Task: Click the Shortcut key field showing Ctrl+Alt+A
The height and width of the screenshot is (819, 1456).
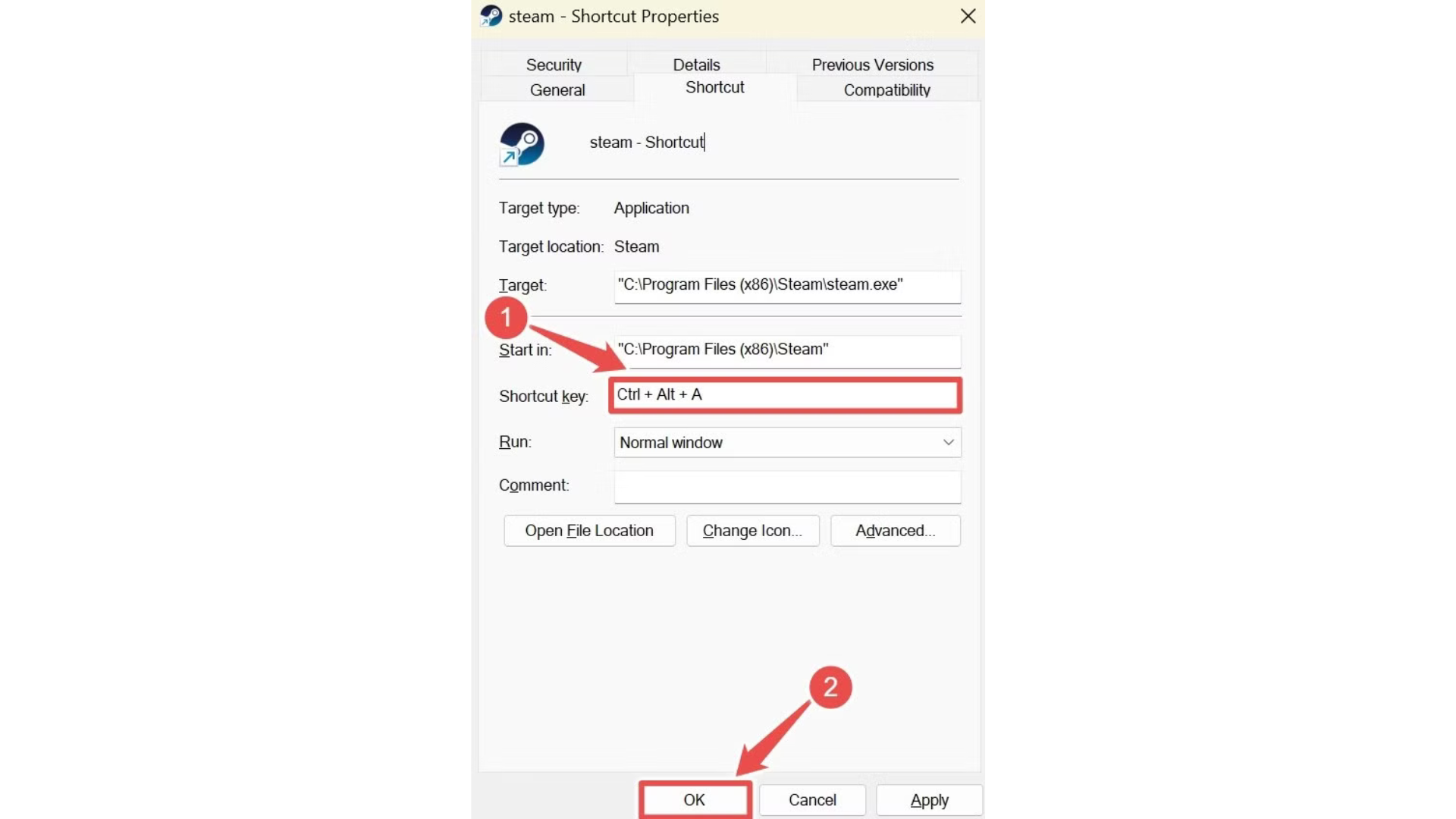Action: click(785, 394)
